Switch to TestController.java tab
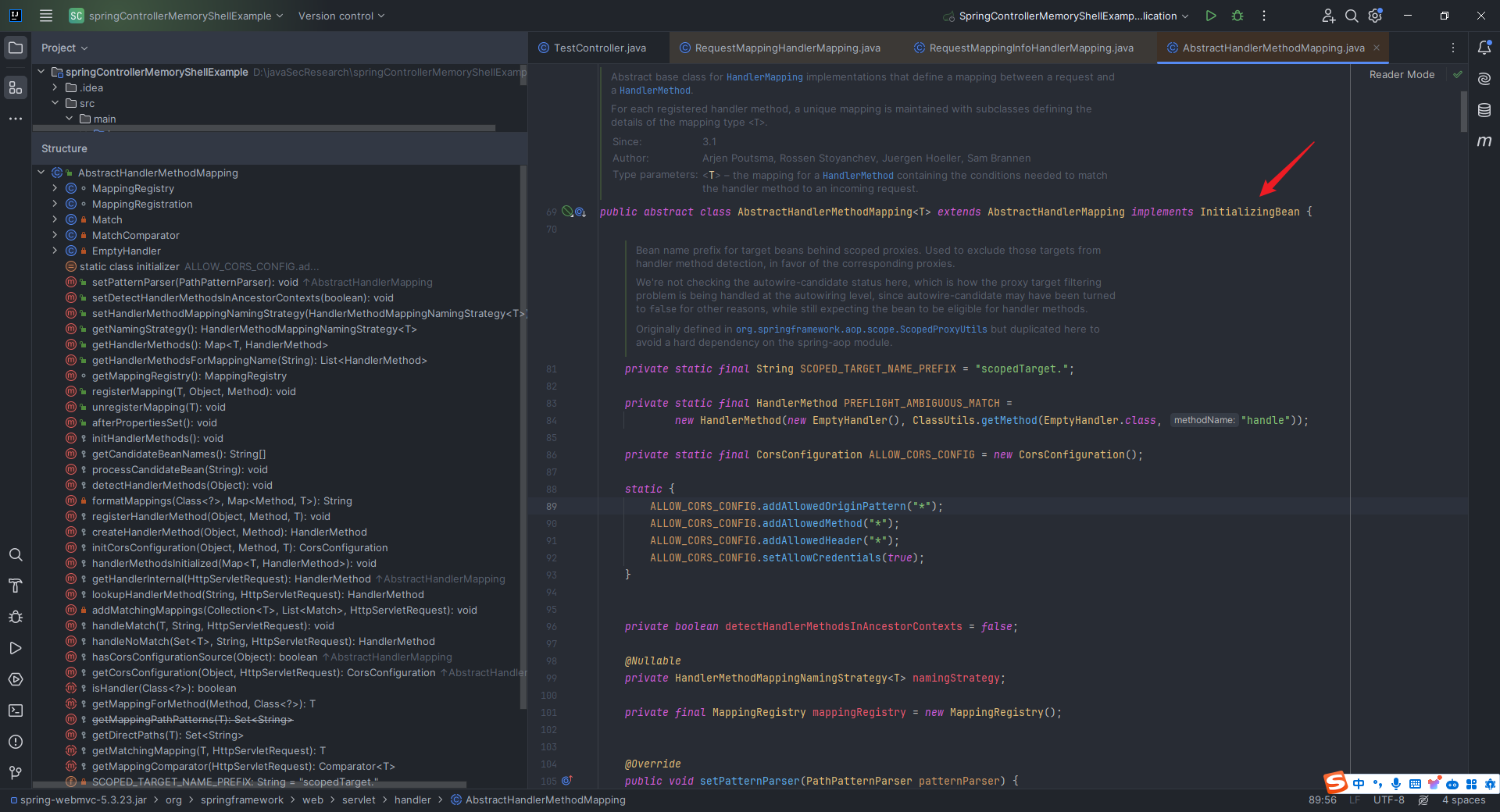This screenshot has height=812, width=1500. (599, 48)
